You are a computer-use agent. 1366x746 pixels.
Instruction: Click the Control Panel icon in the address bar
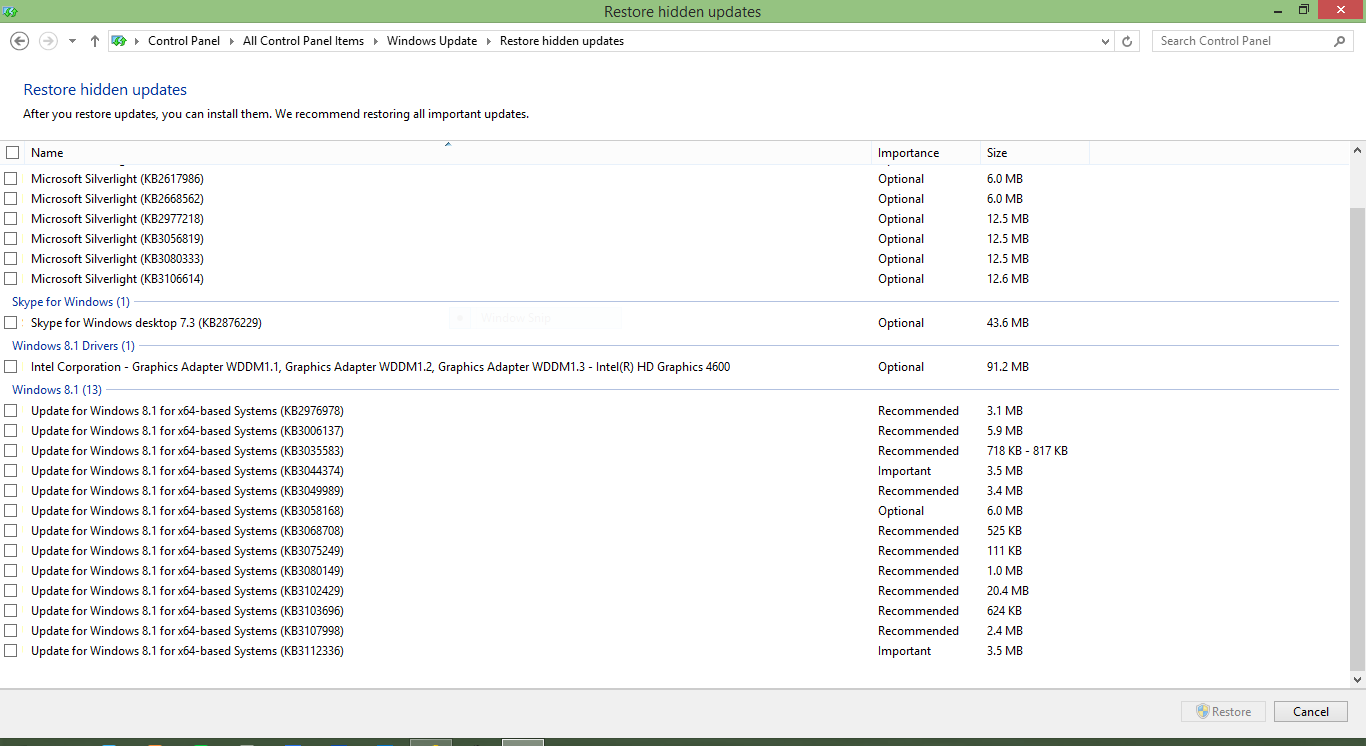119,41
